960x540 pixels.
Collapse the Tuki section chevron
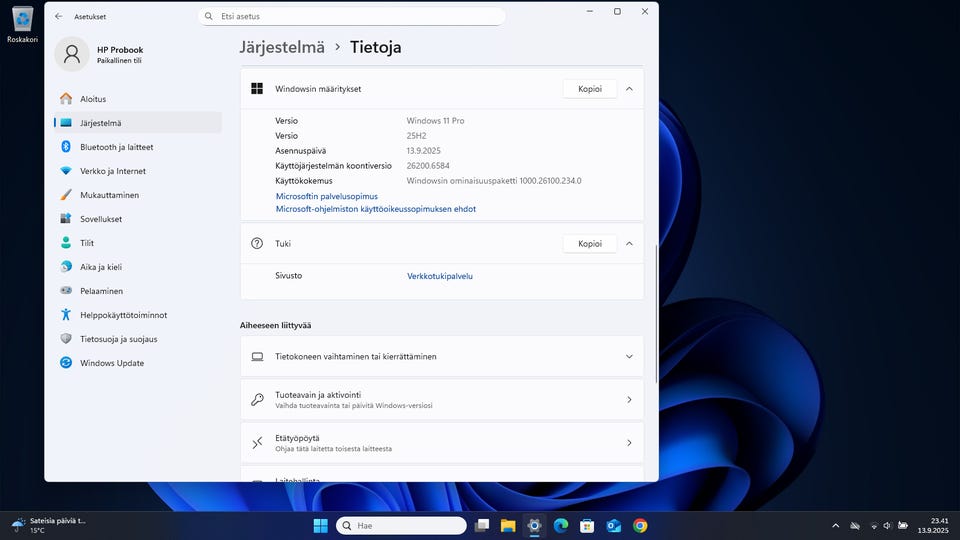tap(629, 243)
